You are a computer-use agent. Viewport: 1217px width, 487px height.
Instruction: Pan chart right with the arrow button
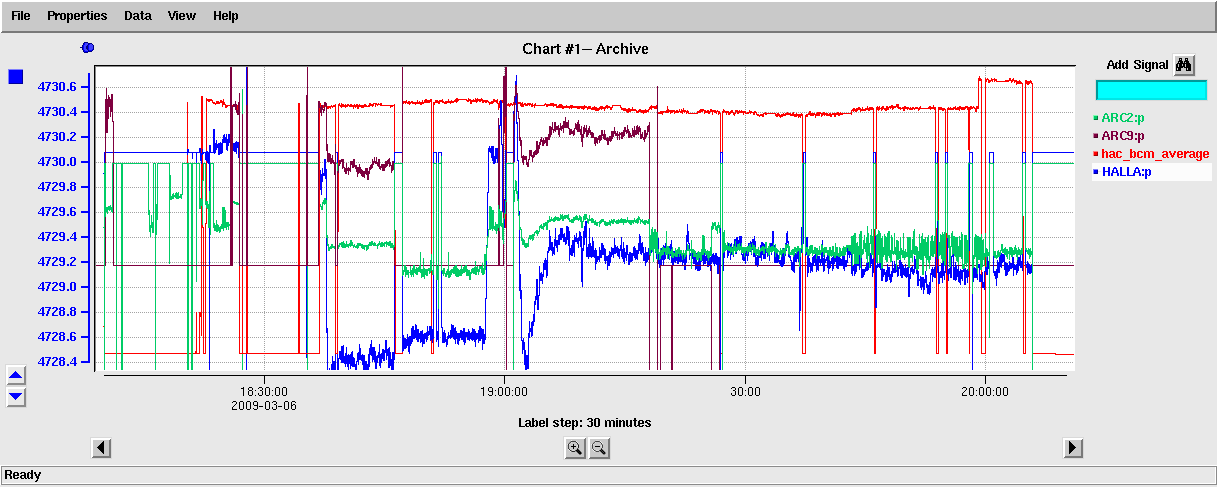(1073, 448)
